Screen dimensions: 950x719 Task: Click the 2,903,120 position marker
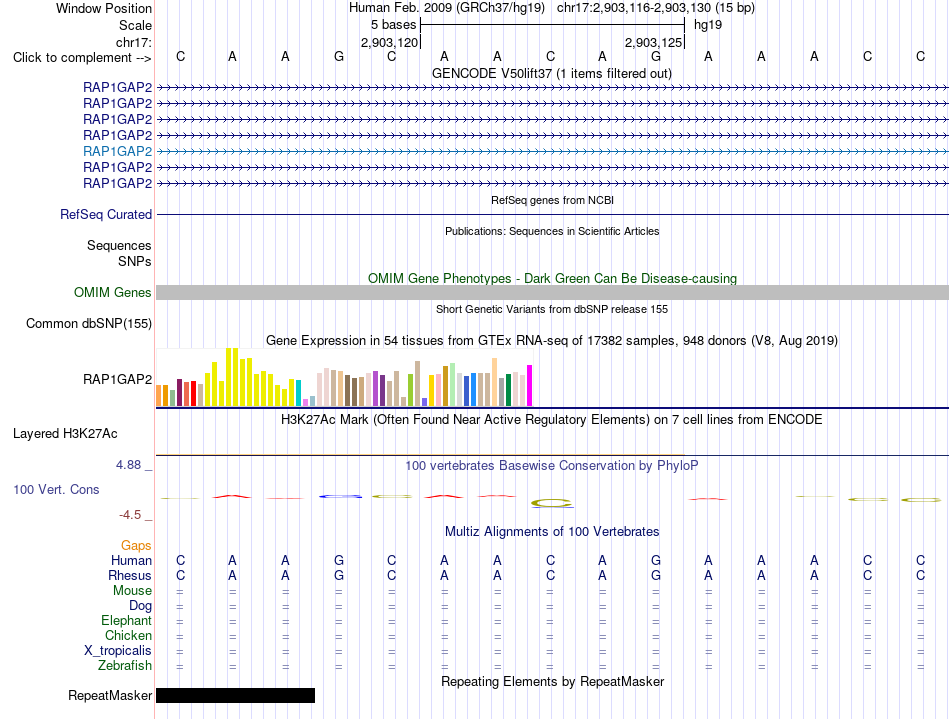point(390,42)
